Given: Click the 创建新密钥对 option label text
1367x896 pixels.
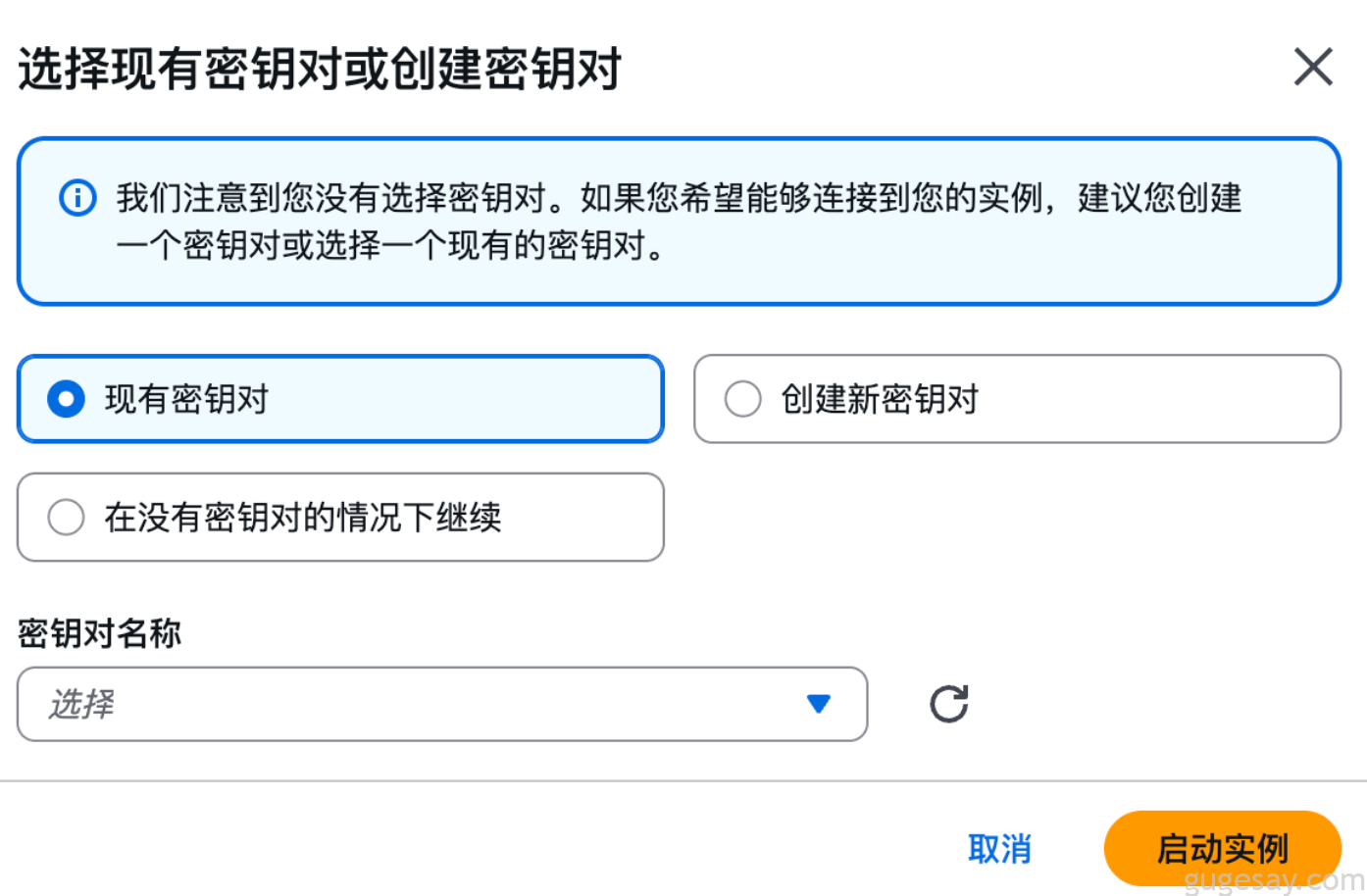Looking at the screenshot, I should (880, 399).
